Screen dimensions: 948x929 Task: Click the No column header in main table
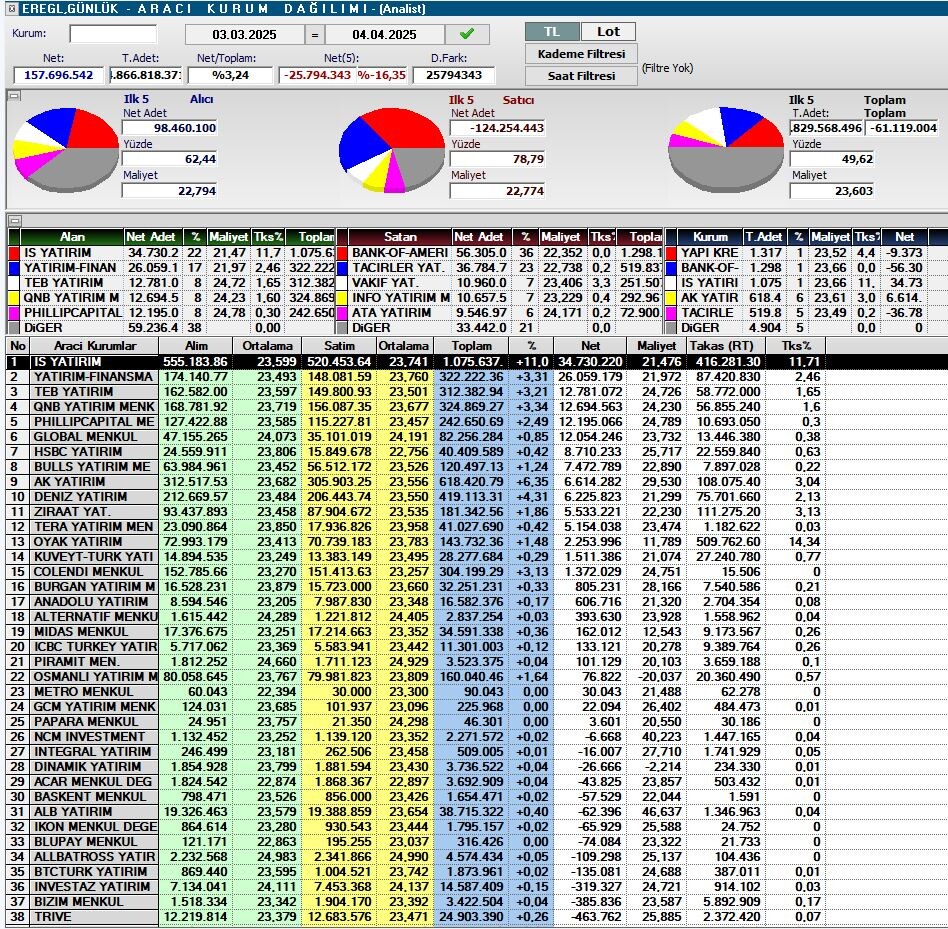pos(18,346)
